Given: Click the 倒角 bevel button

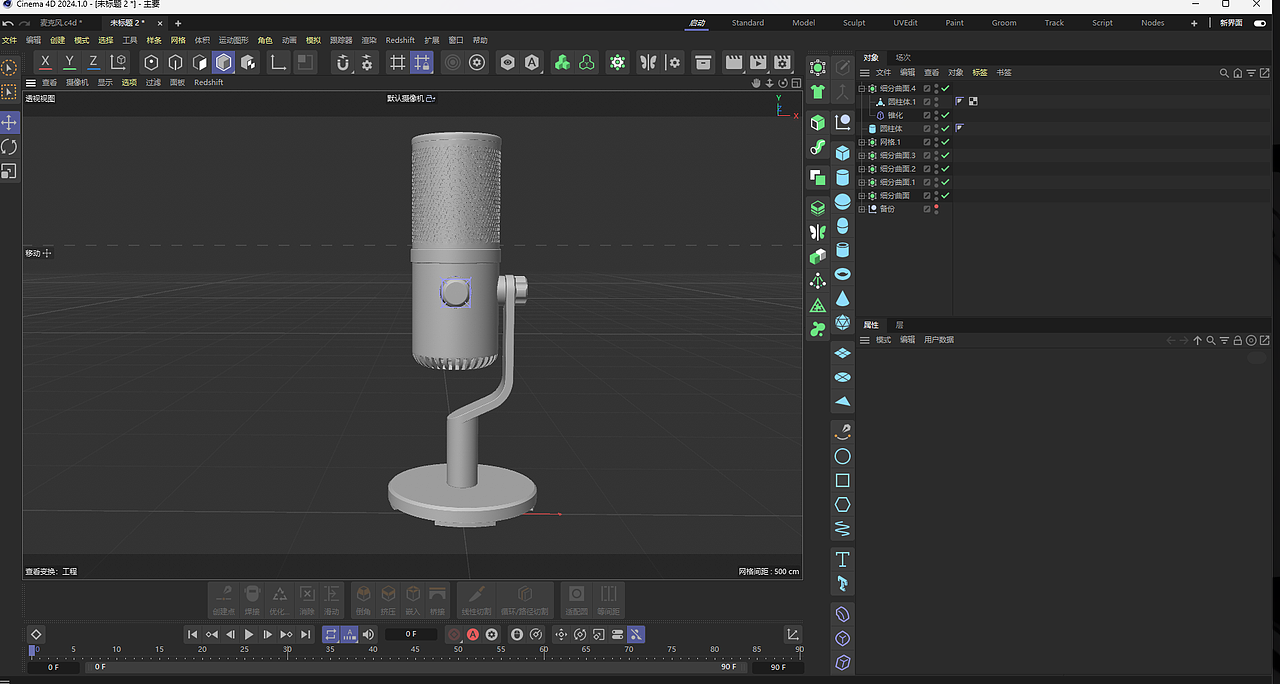Looking at the screenshot, I should (363, 599).
